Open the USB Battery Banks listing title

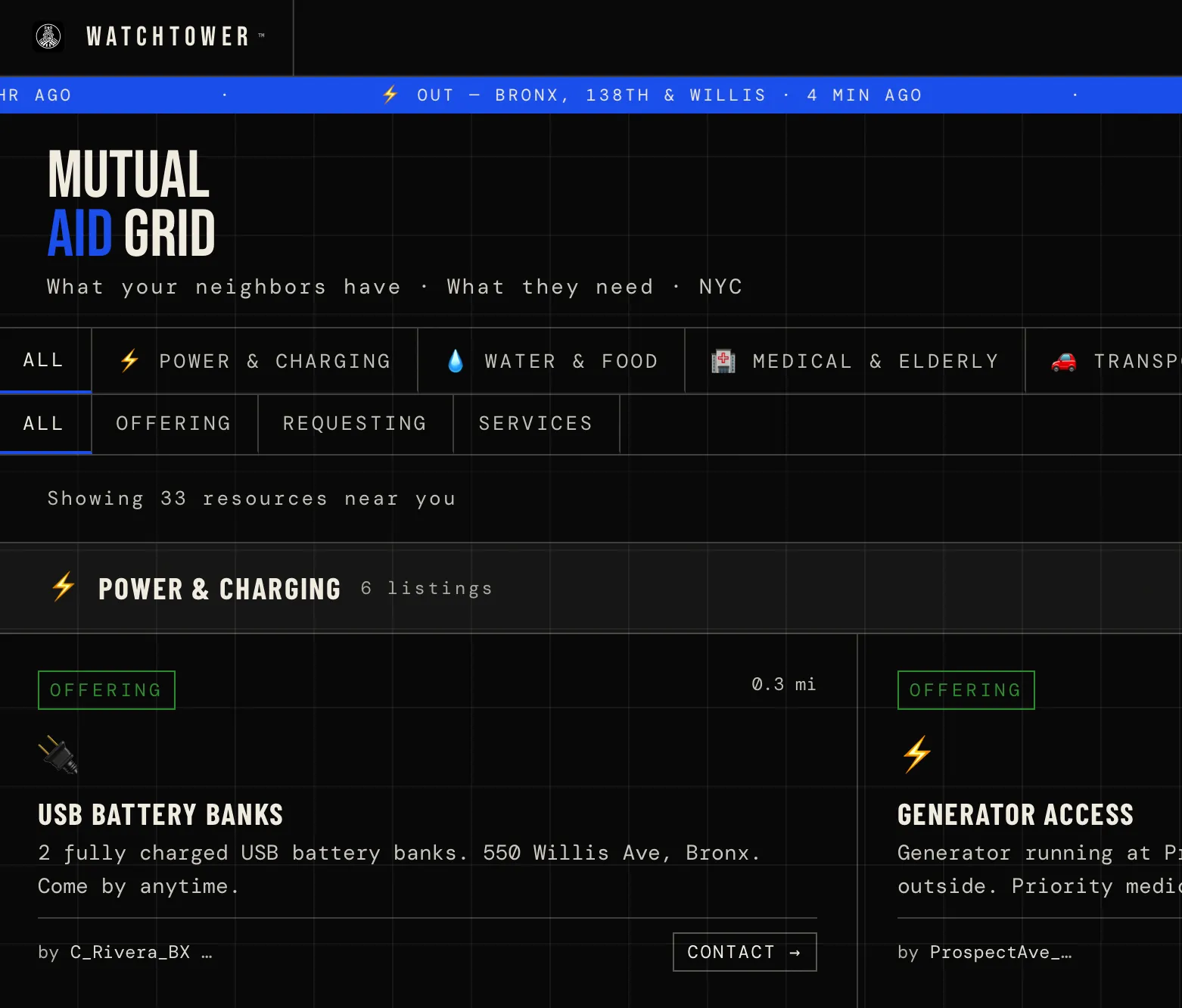pyautogui.click(x=160, y=815)
